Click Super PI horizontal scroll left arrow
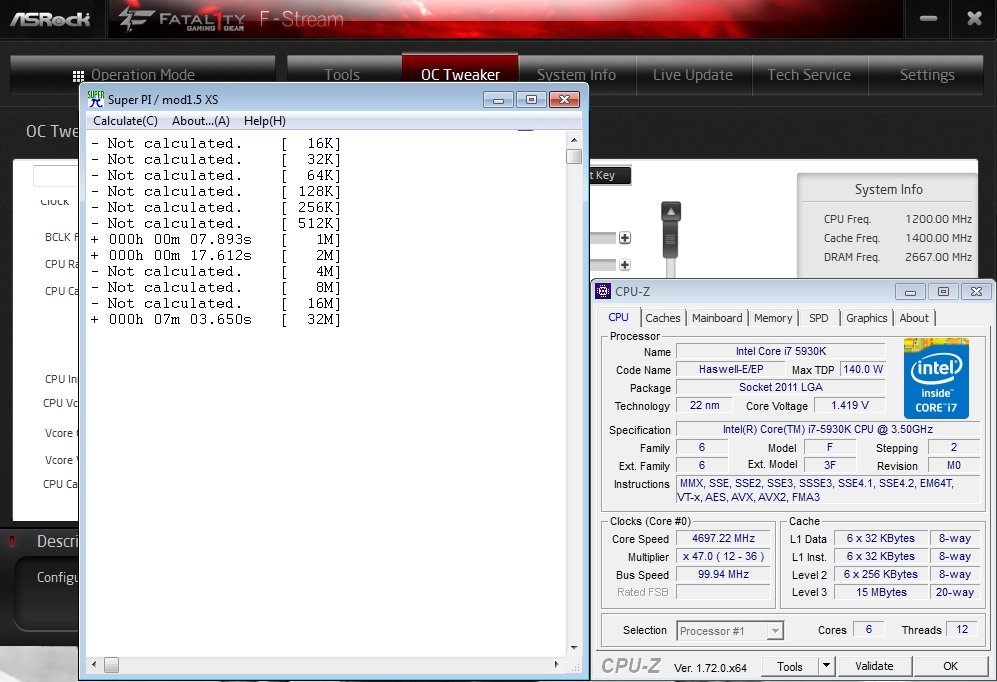Viewport: 997px width, 682px height. click(94, 665)
